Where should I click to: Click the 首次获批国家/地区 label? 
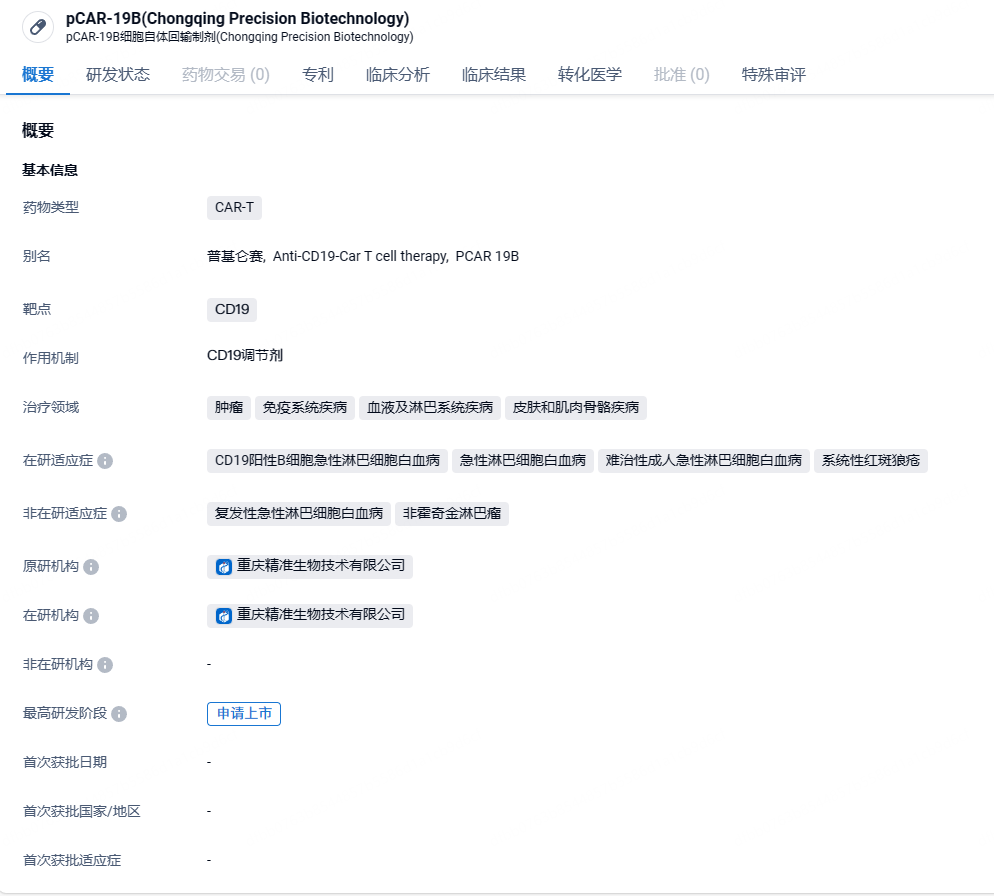pyautogui.click(x=81, y=812)
